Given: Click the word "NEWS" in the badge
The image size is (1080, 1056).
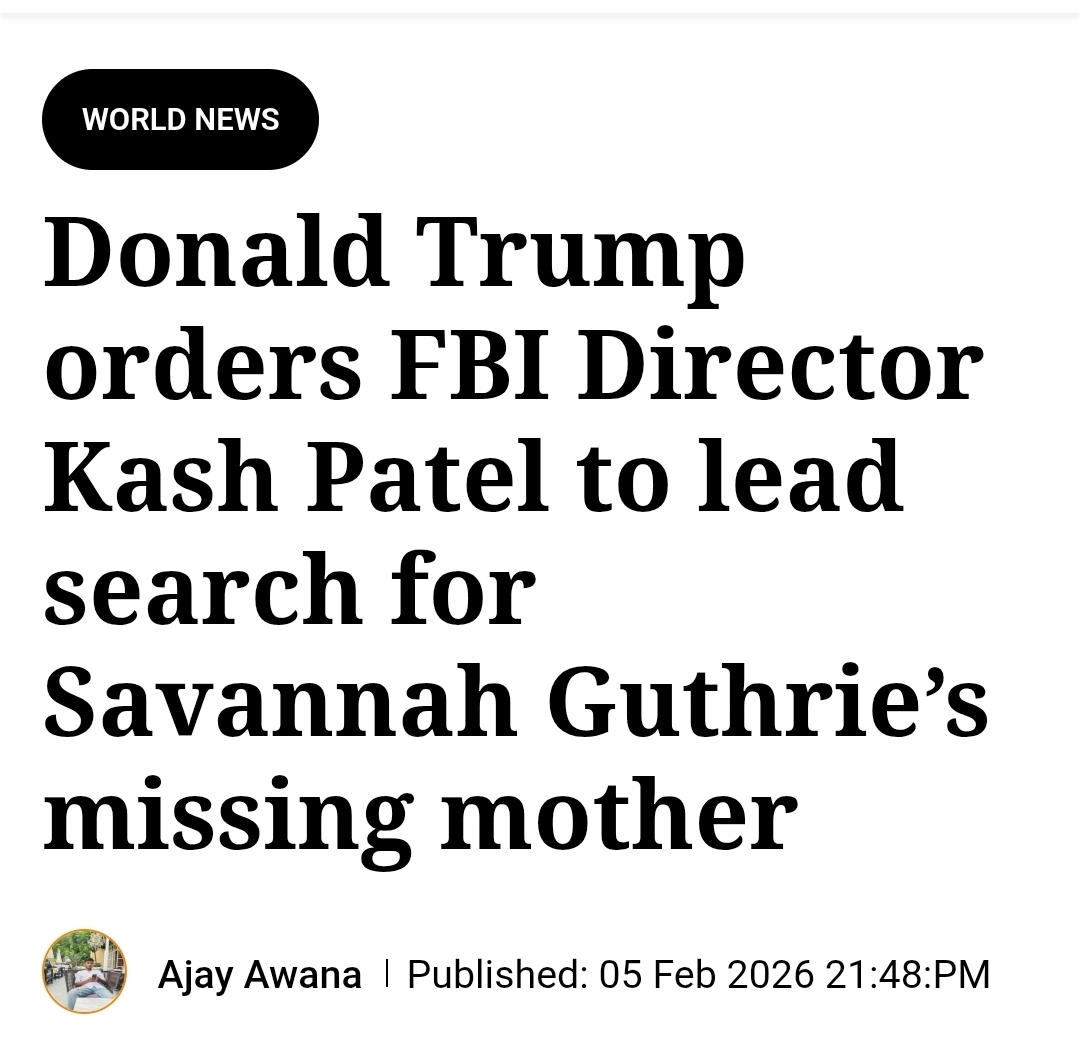Looking at the screenshot, I should coord(238,120).
